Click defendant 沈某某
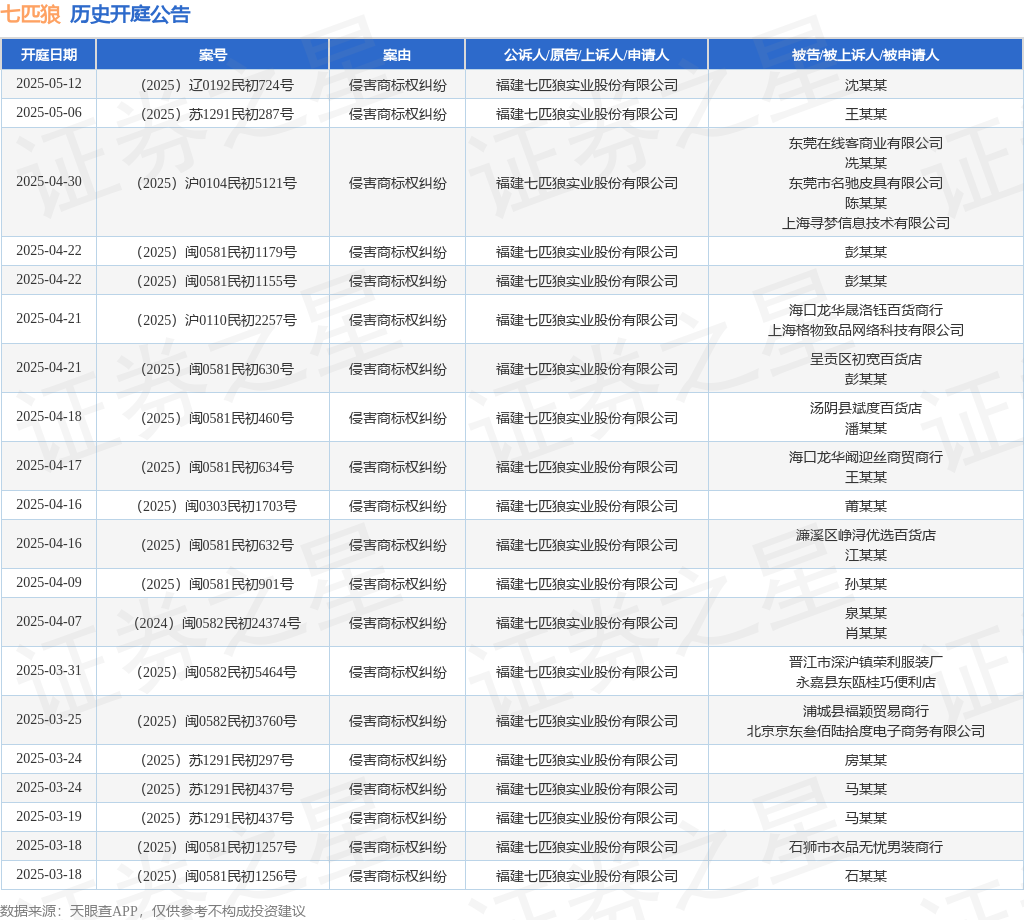 [x=866, y=85]
